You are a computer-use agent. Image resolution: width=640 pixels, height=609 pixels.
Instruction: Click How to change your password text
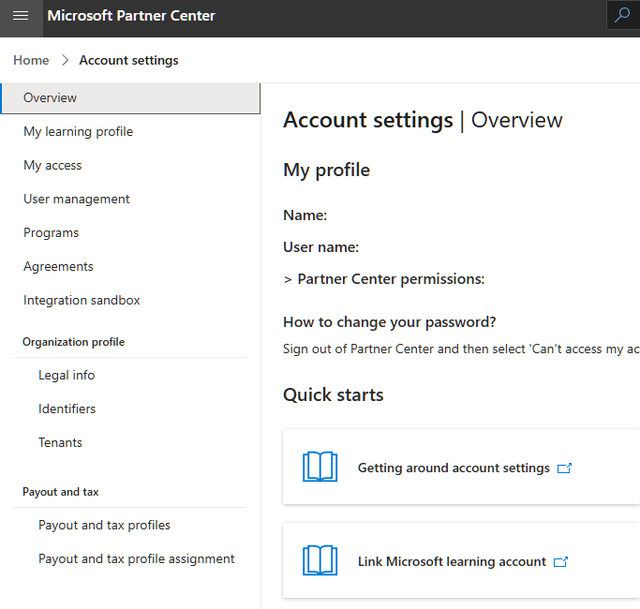[390, 322]
